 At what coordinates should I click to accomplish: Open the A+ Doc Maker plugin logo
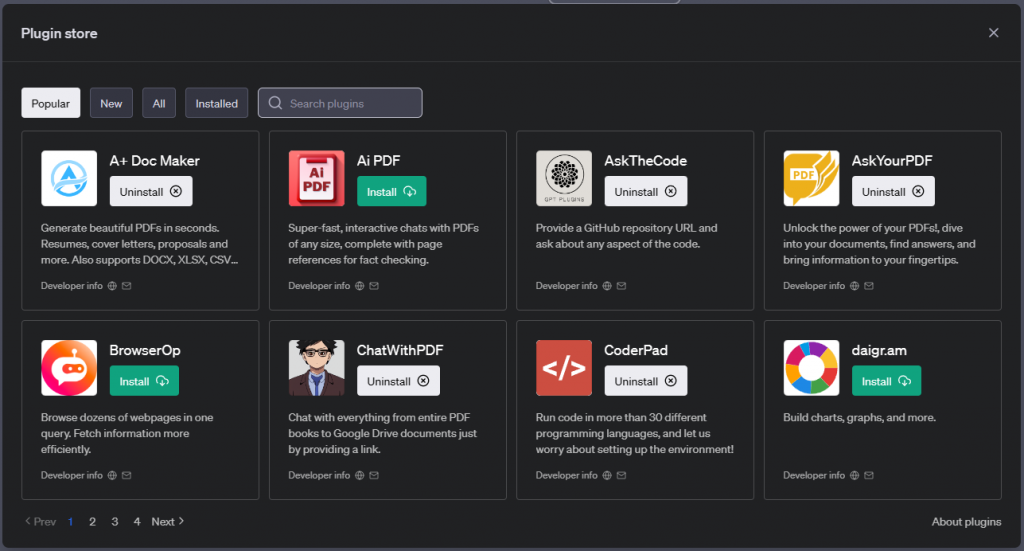[69, 178]
